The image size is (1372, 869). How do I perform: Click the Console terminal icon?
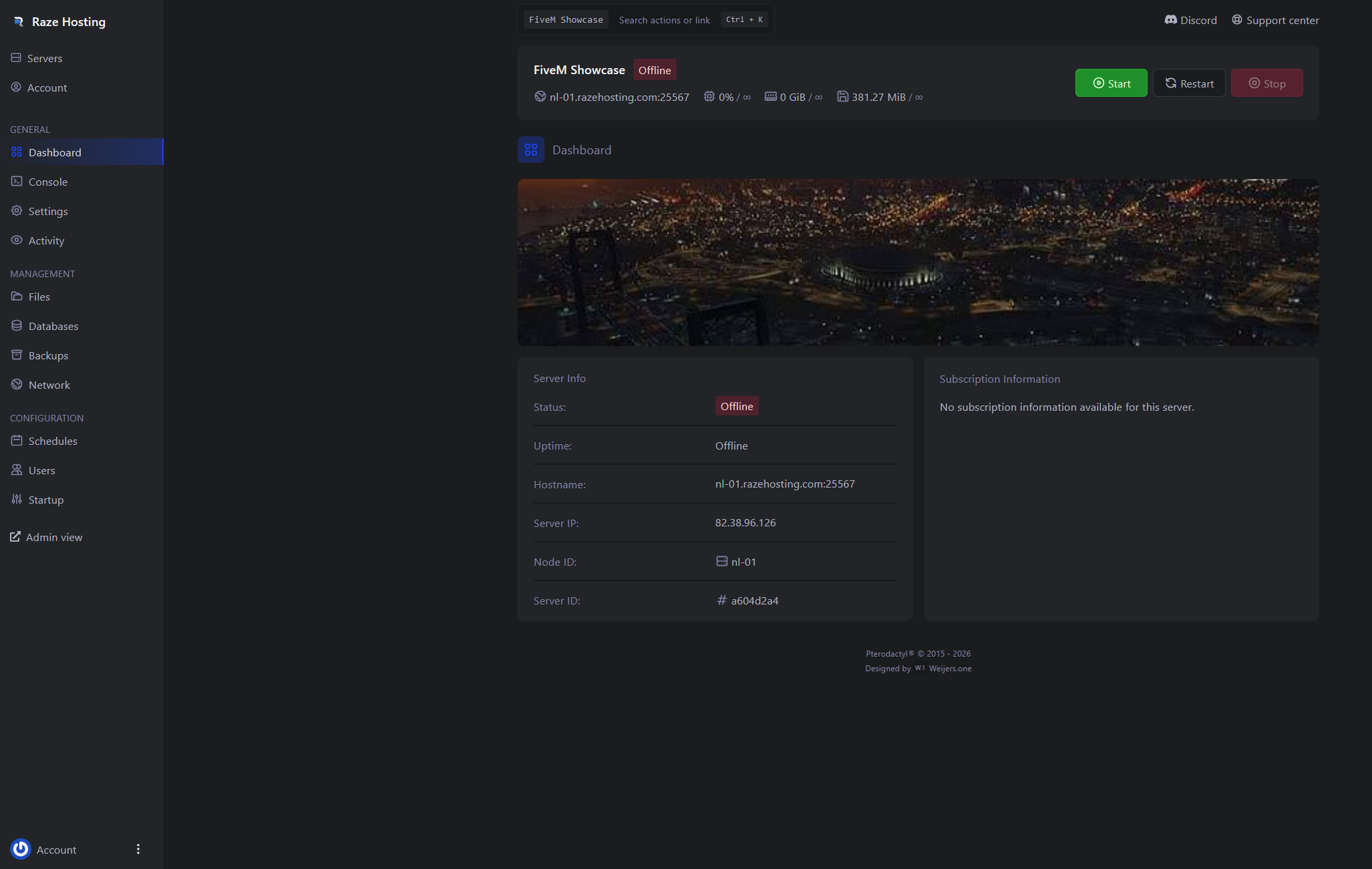(x=17, y=182)
